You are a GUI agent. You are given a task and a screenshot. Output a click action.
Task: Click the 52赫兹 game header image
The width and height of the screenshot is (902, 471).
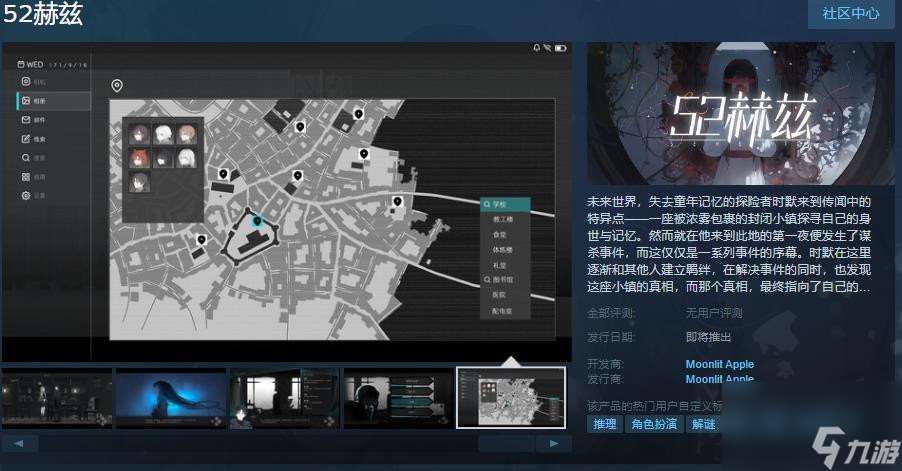[741, 113]
